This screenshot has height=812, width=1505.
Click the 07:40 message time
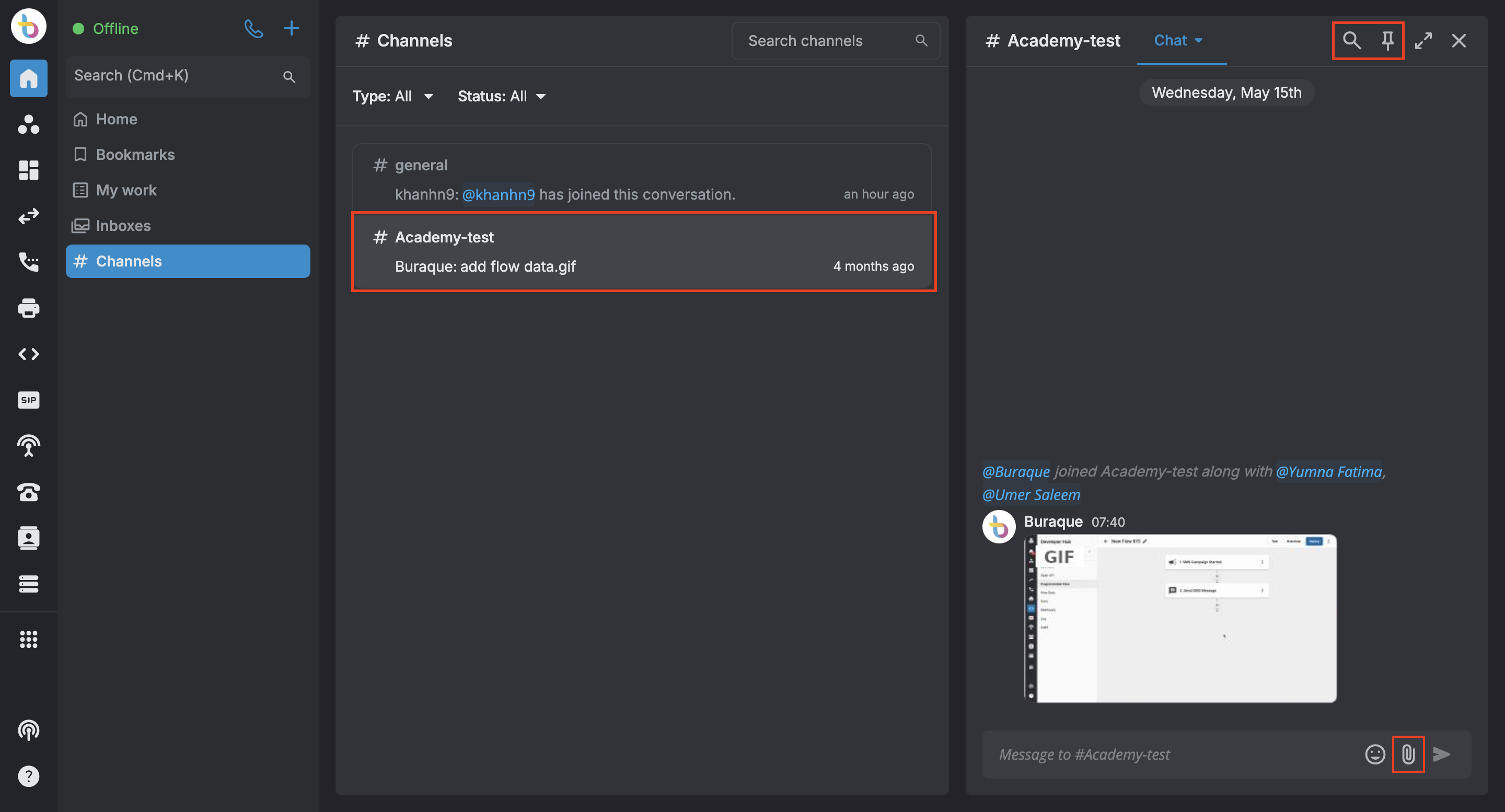point(1108,522)
